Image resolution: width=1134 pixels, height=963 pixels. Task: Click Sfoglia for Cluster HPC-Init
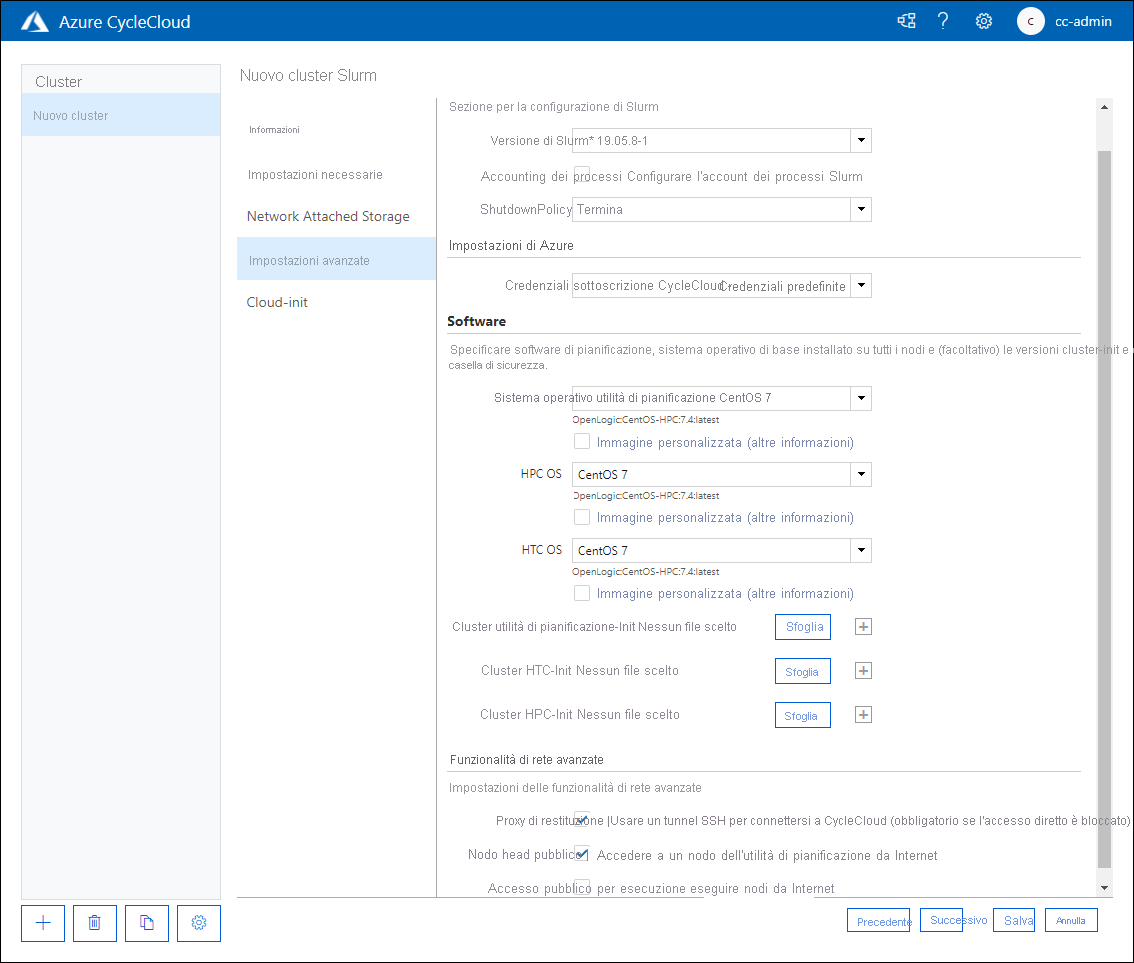802,714
